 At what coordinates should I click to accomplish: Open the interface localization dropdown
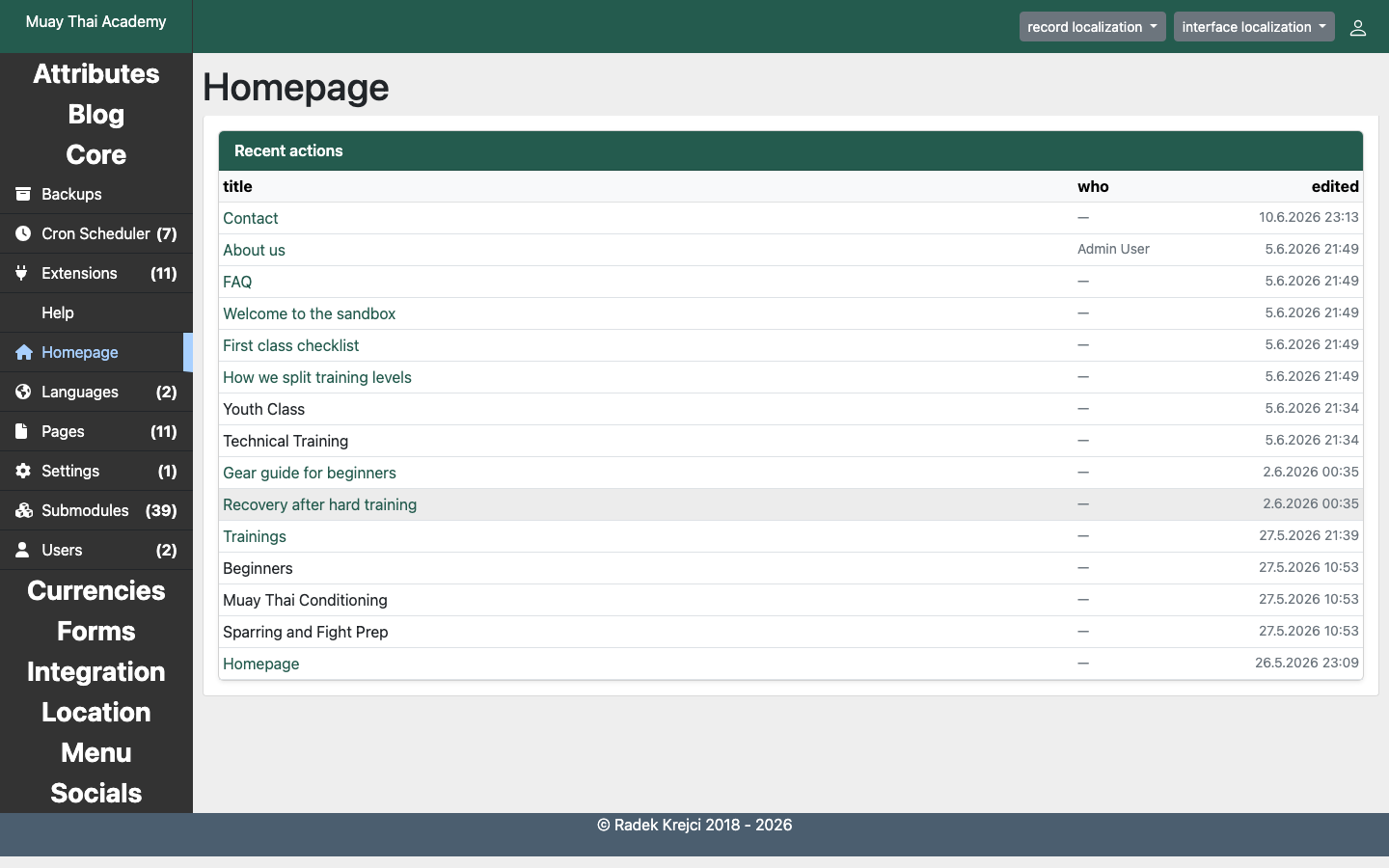click(x=1254, y=27)
